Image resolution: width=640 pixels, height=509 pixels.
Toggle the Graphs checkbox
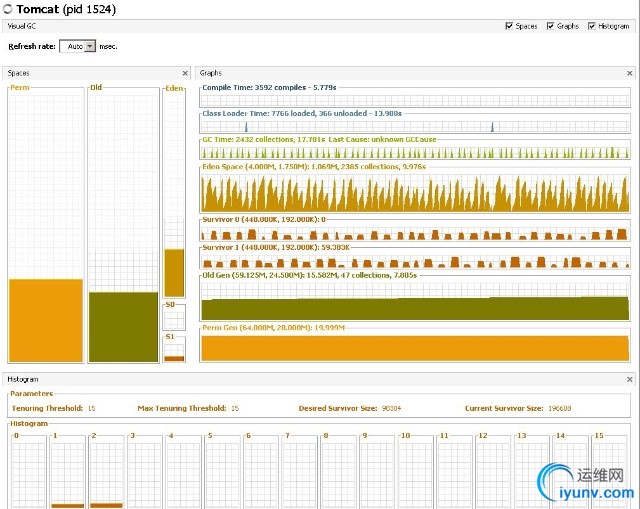click(x=551, y=26)
